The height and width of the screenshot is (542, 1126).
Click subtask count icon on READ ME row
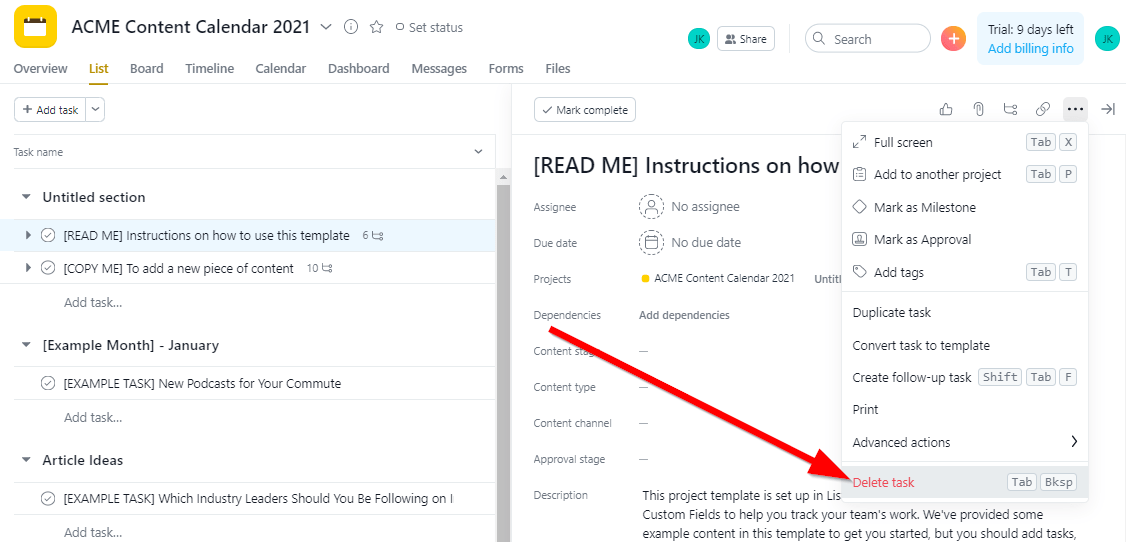coord(378,235)
